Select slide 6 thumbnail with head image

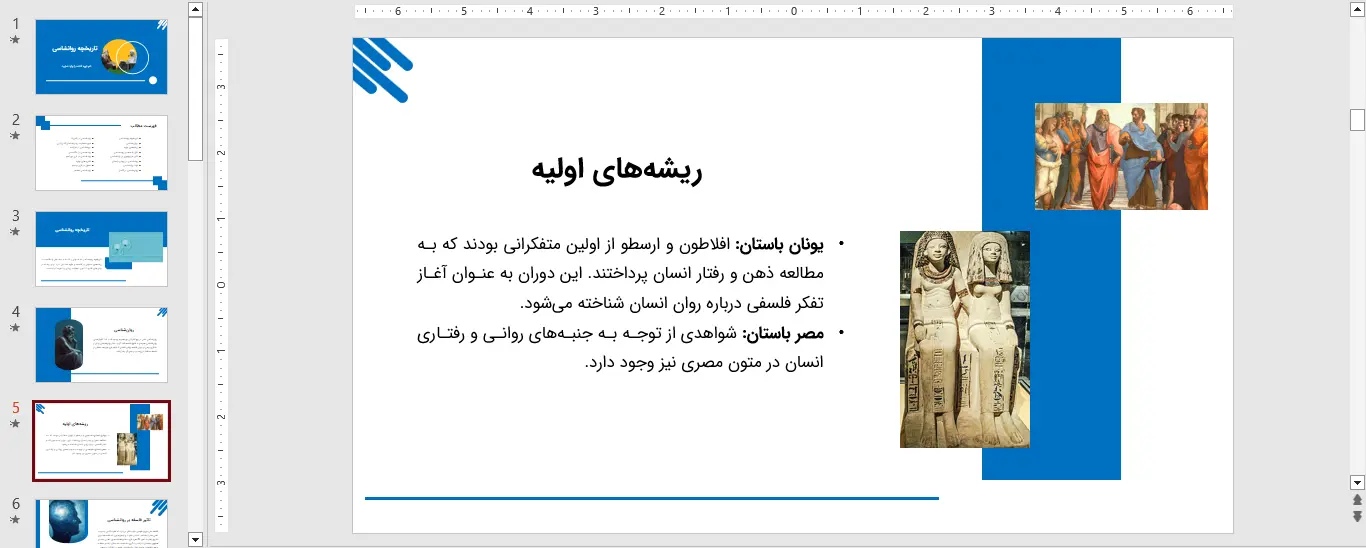(102, 523)
